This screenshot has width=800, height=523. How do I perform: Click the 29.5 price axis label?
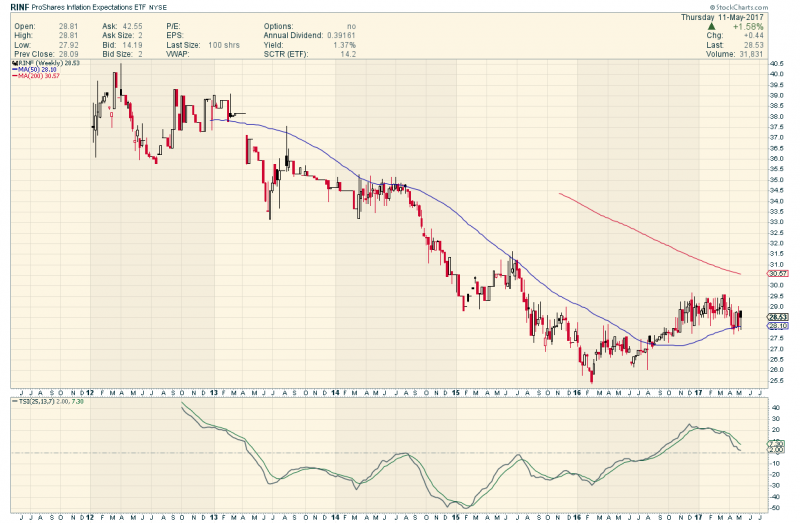(778, 296)
